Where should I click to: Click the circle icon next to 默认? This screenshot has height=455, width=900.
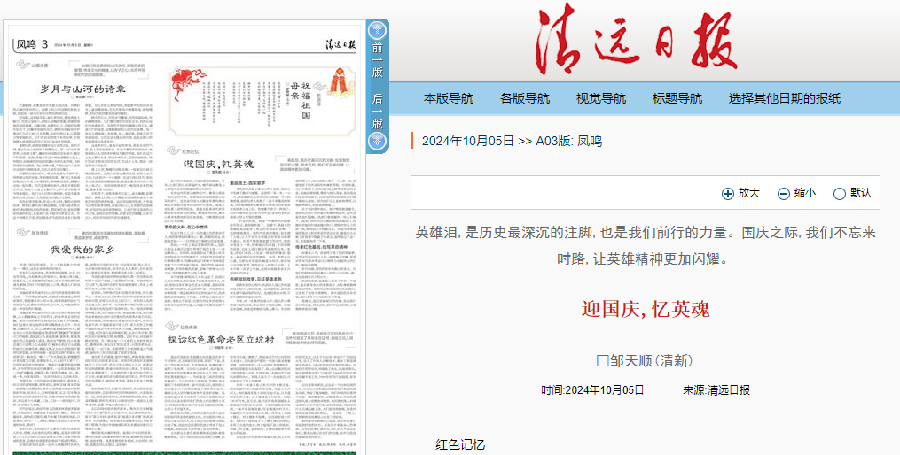(839, 194)
